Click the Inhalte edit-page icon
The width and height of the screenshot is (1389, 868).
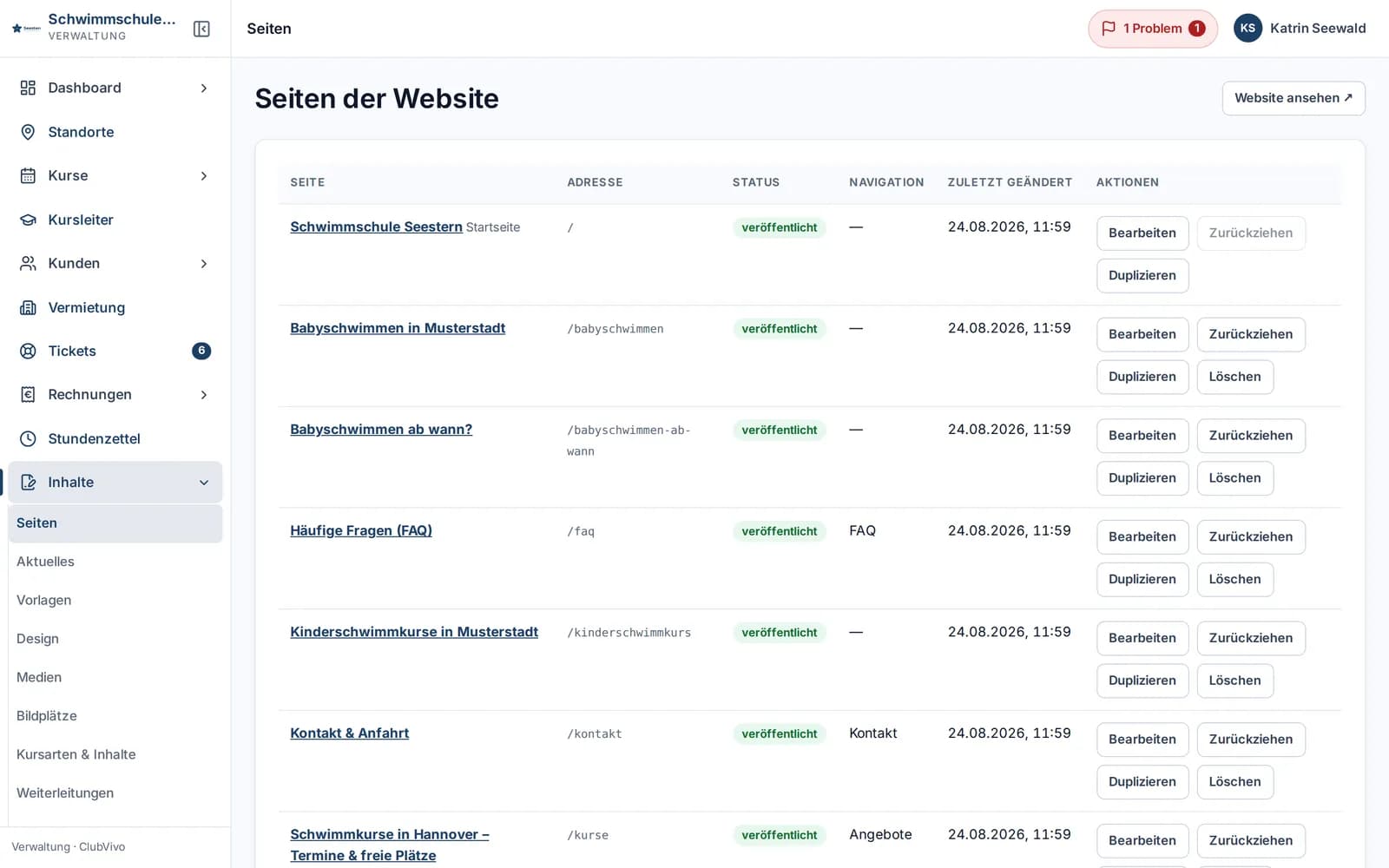28,482
